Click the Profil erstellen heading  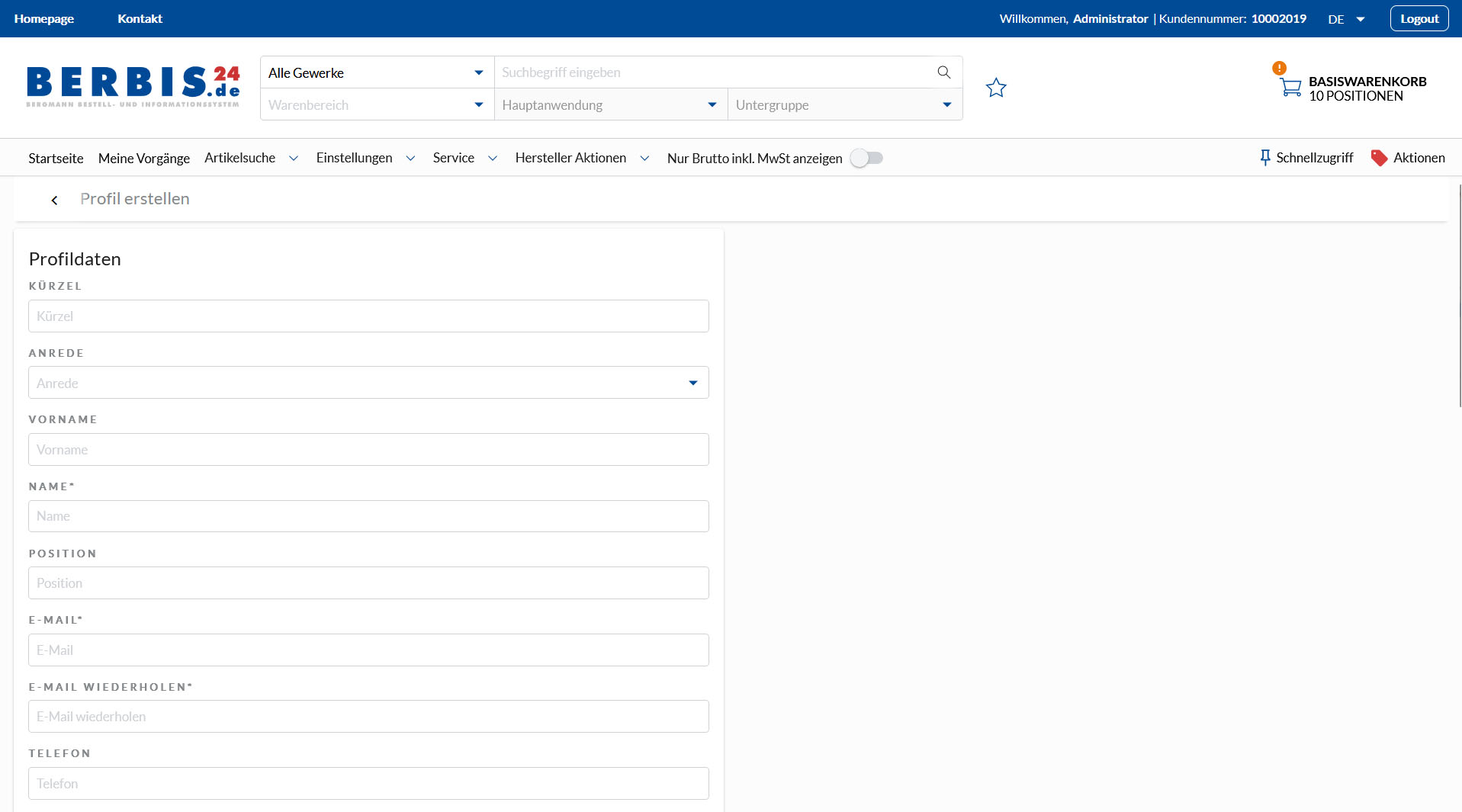[x=135, y=199]
